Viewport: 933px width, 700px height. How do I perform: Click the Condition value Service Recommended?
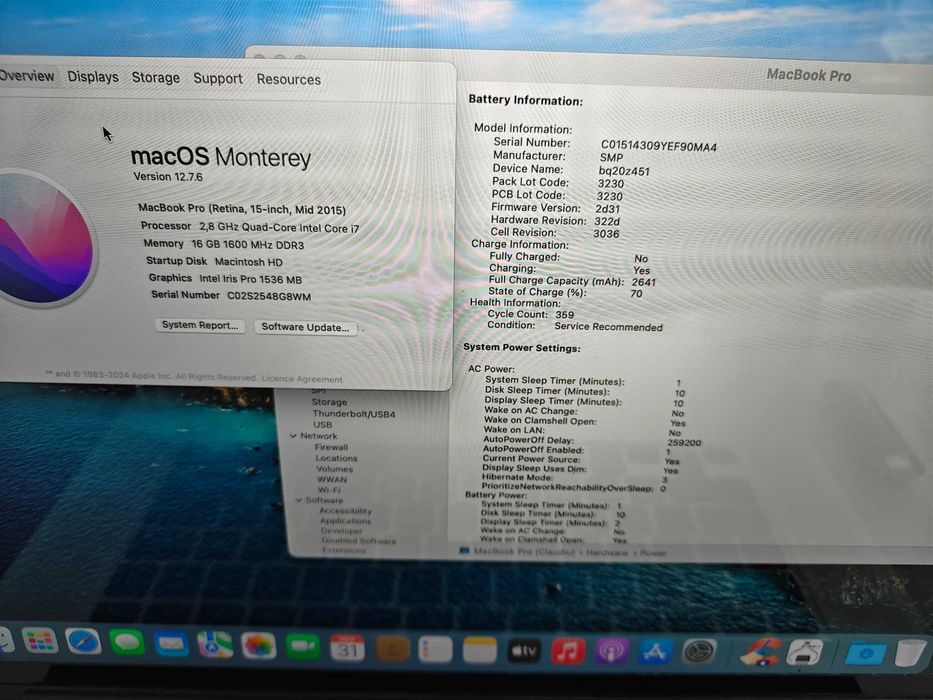pyautogui.click(x=608, y=327)
